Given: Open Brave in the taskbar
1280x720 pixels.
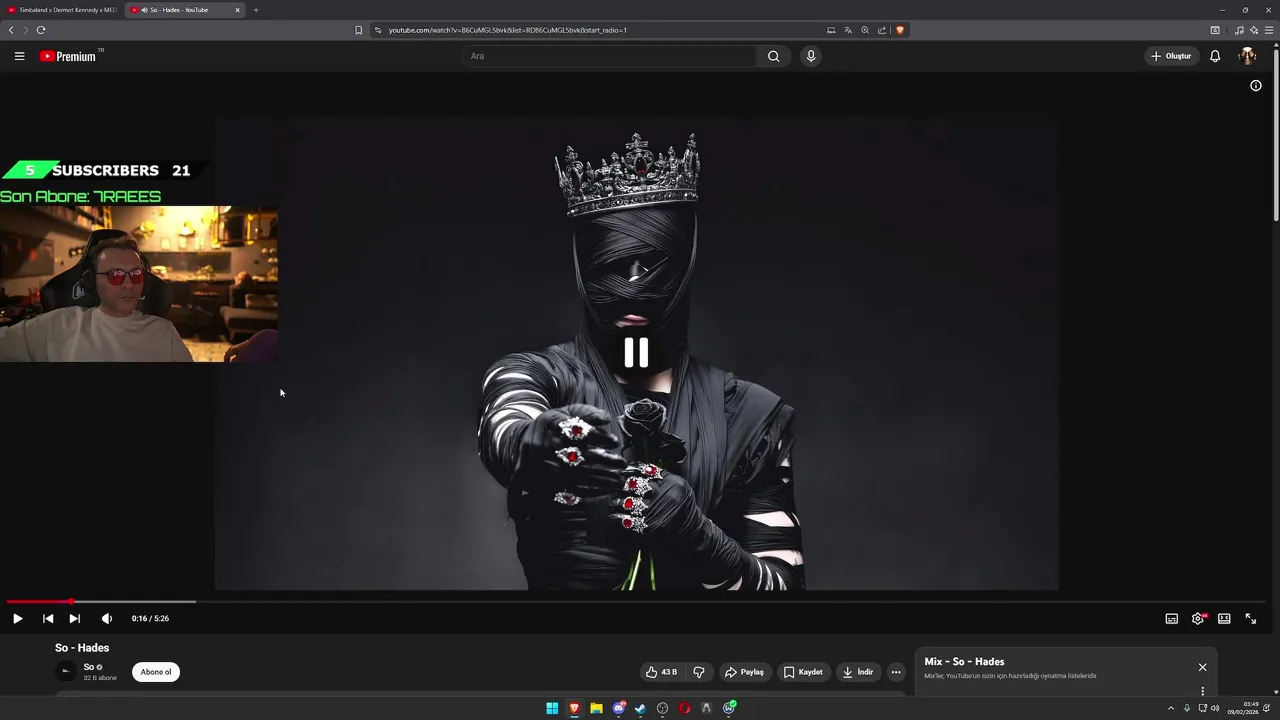Looking at the screenshot, I should coord(574,708).
